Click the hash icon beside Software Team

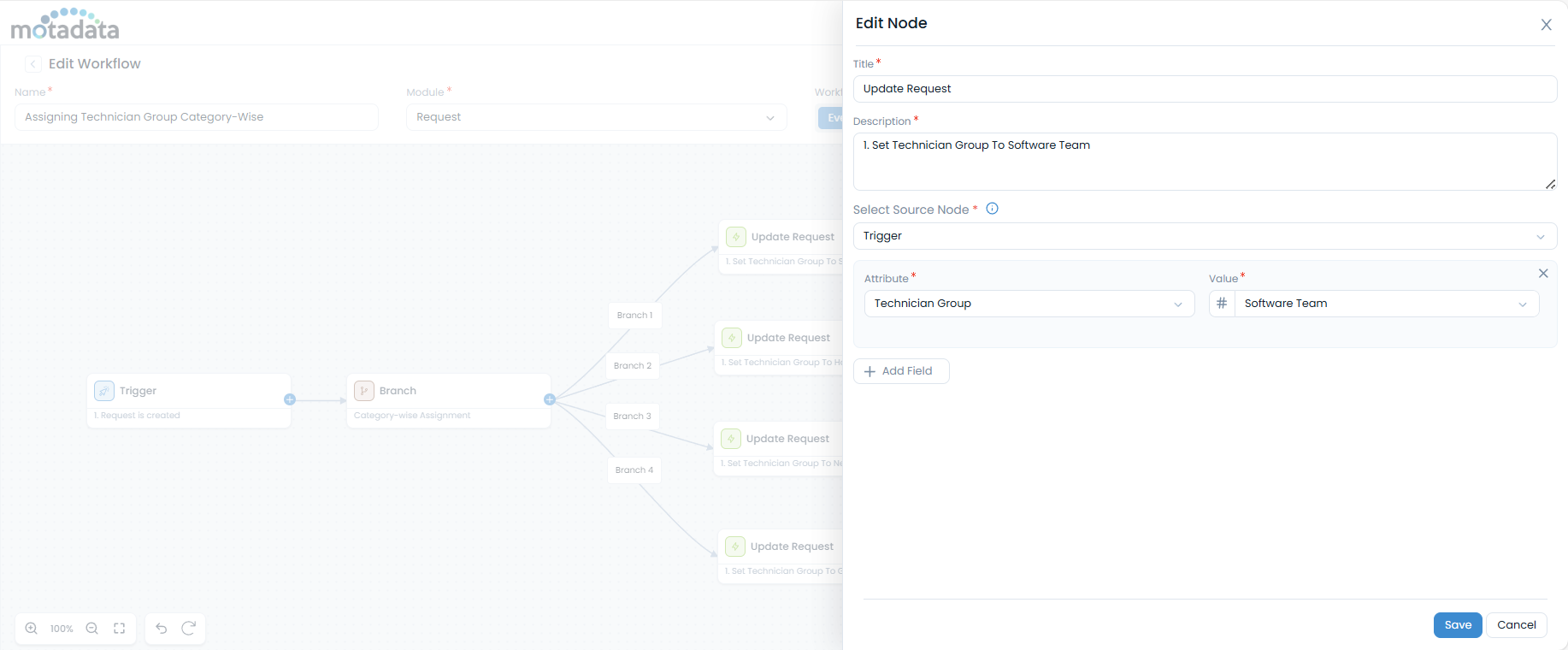coord(1222,304)
